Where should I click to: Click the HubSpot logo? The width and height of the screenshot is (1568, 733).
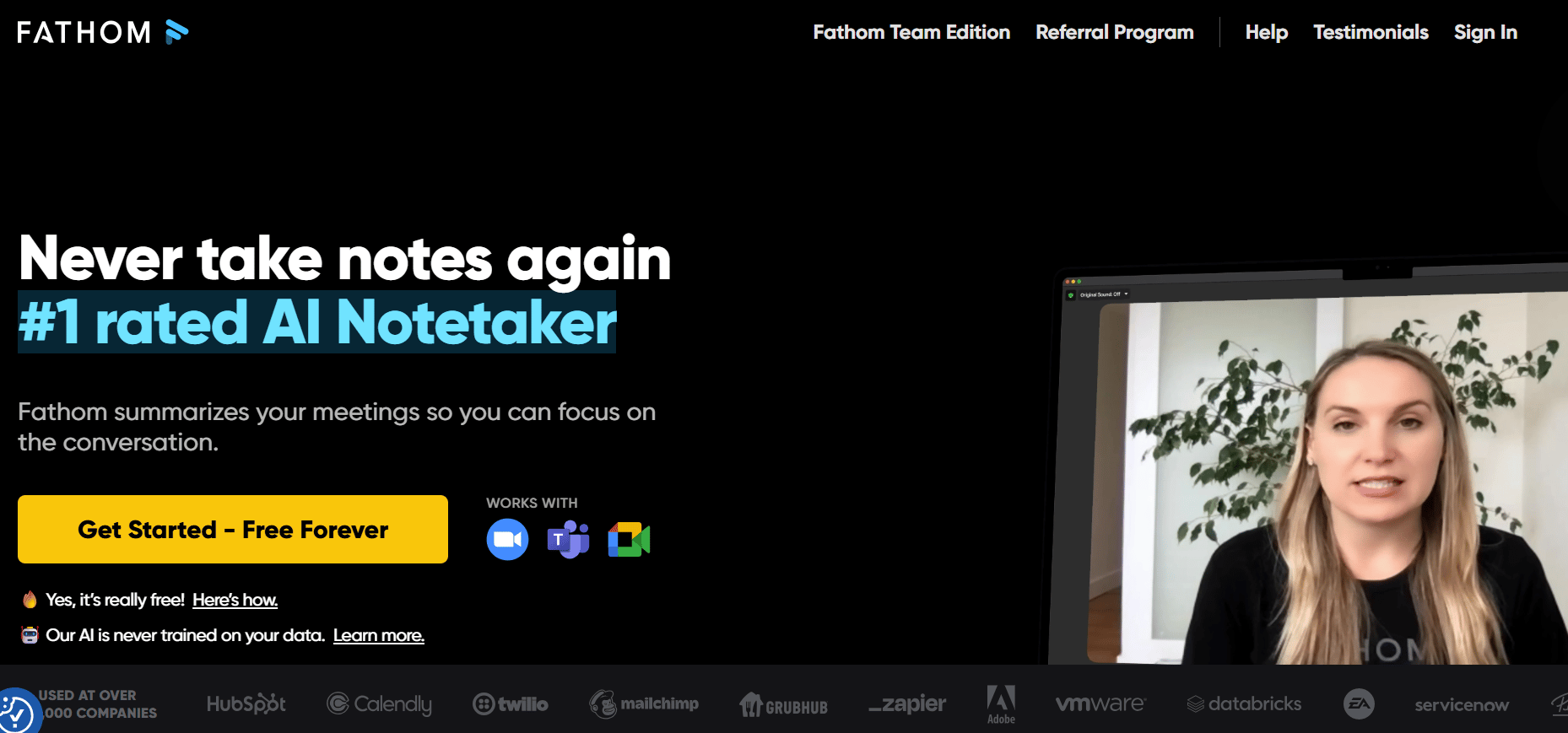(246, 703)
